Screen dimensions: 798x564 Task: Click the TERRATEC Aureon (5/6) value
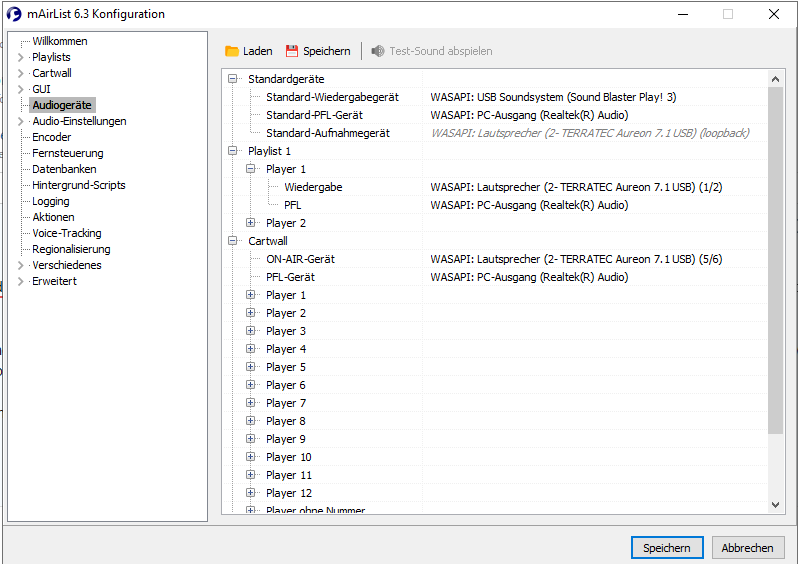click(x=576, y=259)
